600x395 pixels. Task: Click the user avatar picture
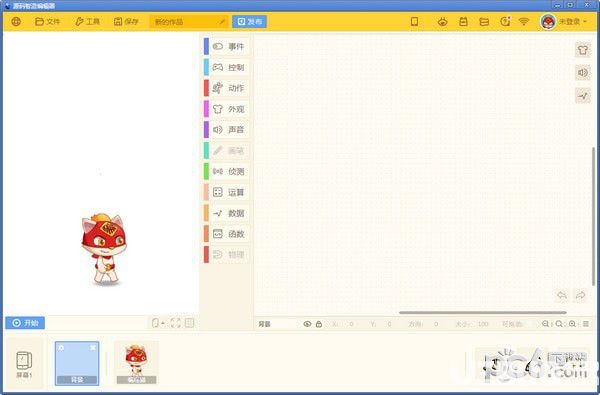[x=548, y=22]
